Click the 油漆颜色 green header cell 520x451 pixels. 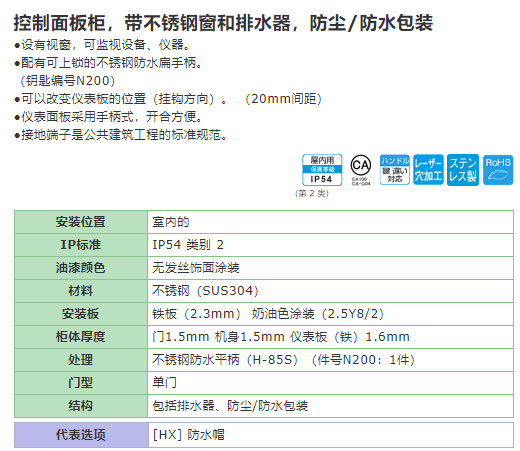(x=81, y=268)
